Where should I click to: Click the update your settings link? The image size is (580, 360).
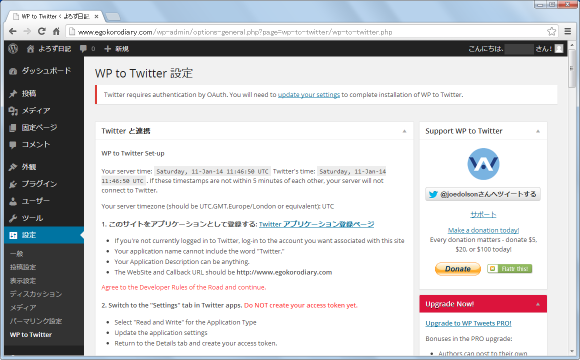click(309, 95)
